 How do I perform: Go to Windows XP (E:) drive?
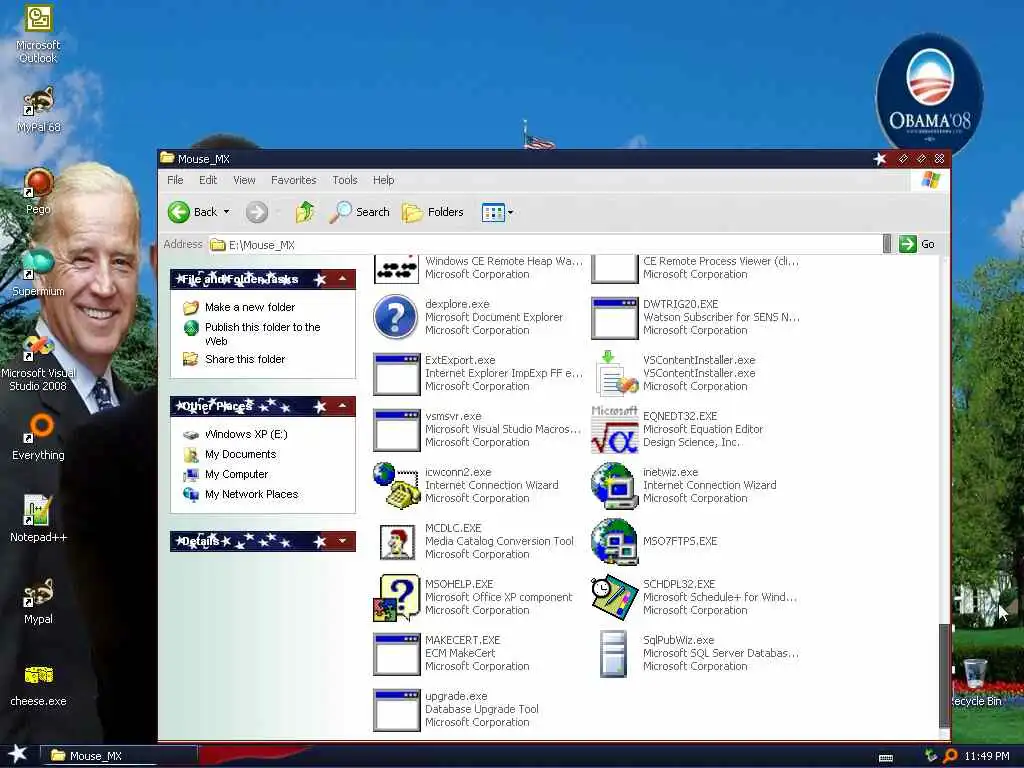246,434
